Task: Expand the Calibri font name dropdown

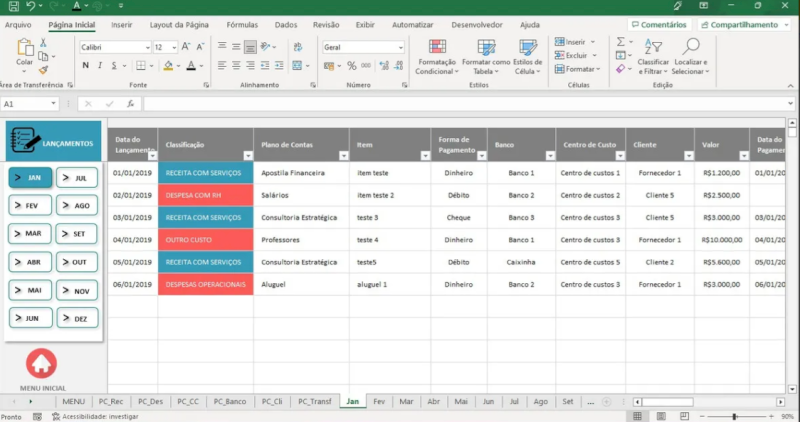Action: click(x=146, y=47)
